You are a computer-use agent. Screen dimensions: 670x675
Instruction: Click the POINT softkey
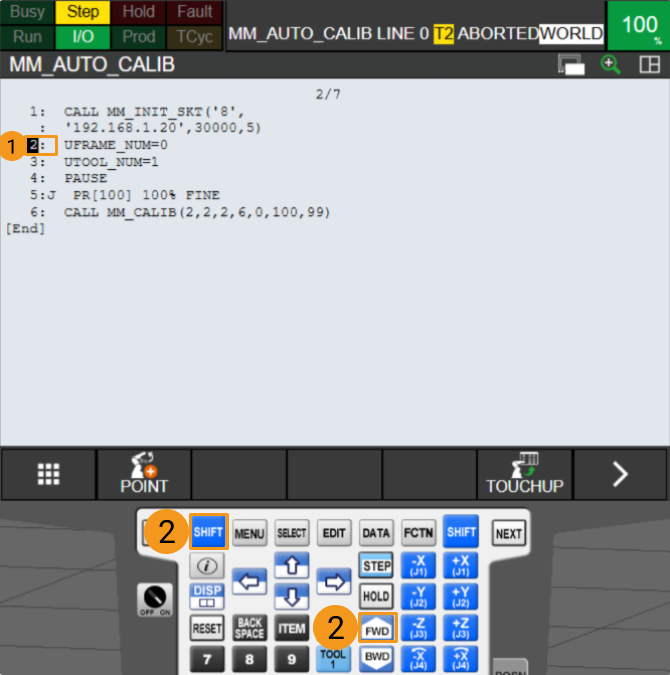click(144, 474)
